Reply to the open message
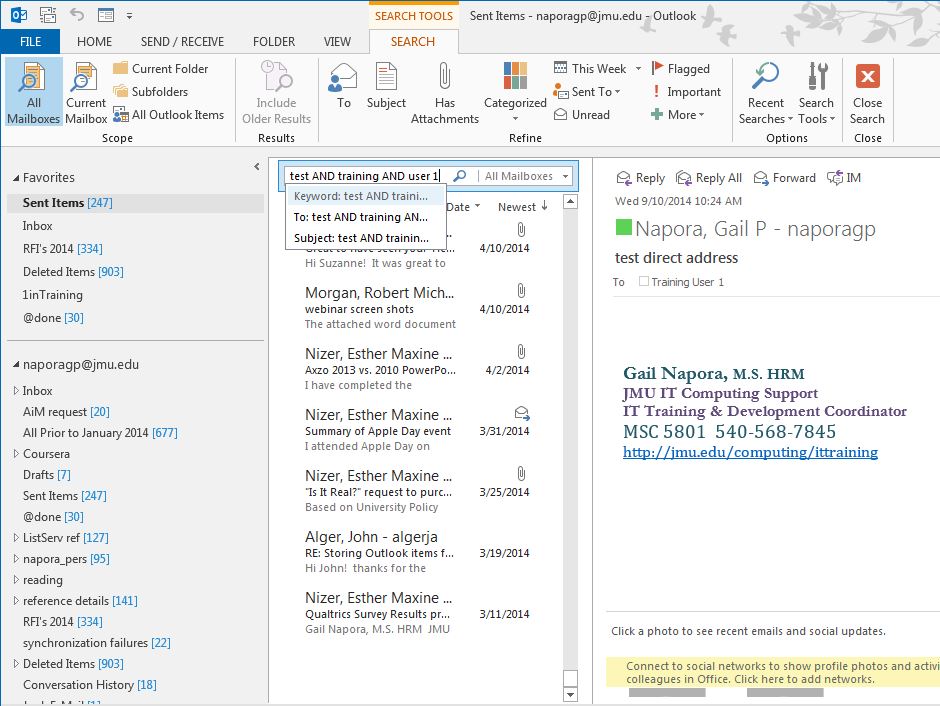Image resolution: width=940 pixels, height=706 pixels. click(x=640, y=178)
